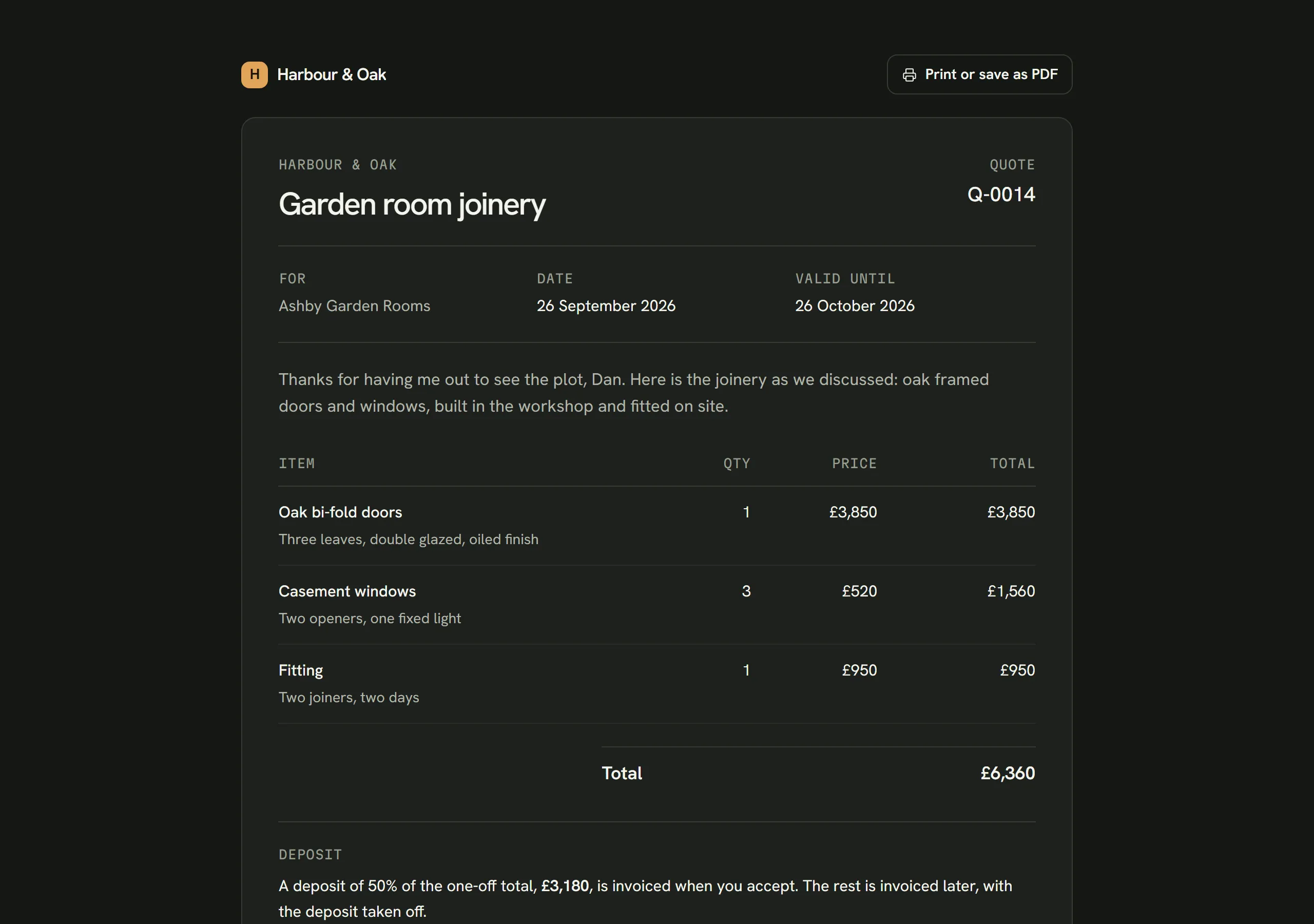Select the Garden room joinery heading
Image resolution: width=1314 pixels, height=924 pixels.
(412, 204)
